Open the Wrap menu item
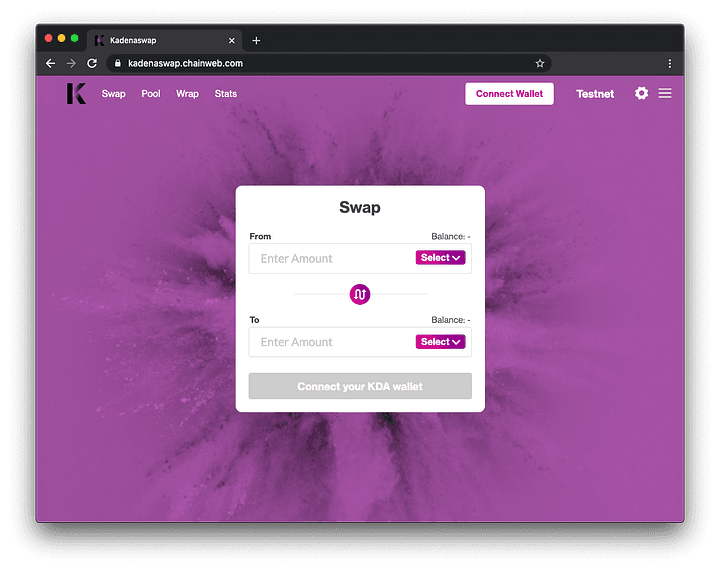Viewport: 720px width, 570px height. coord(187,94)
